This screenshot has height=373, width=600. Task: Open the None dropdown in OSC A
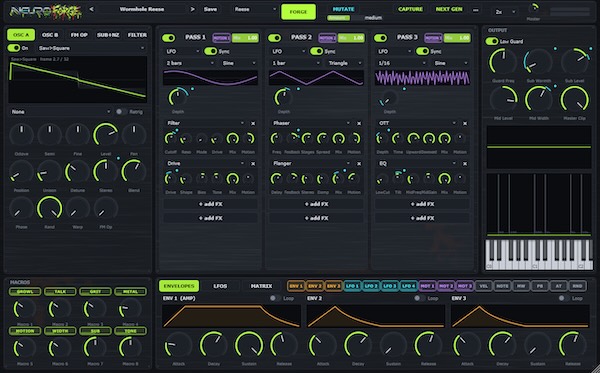pos(60,112)
